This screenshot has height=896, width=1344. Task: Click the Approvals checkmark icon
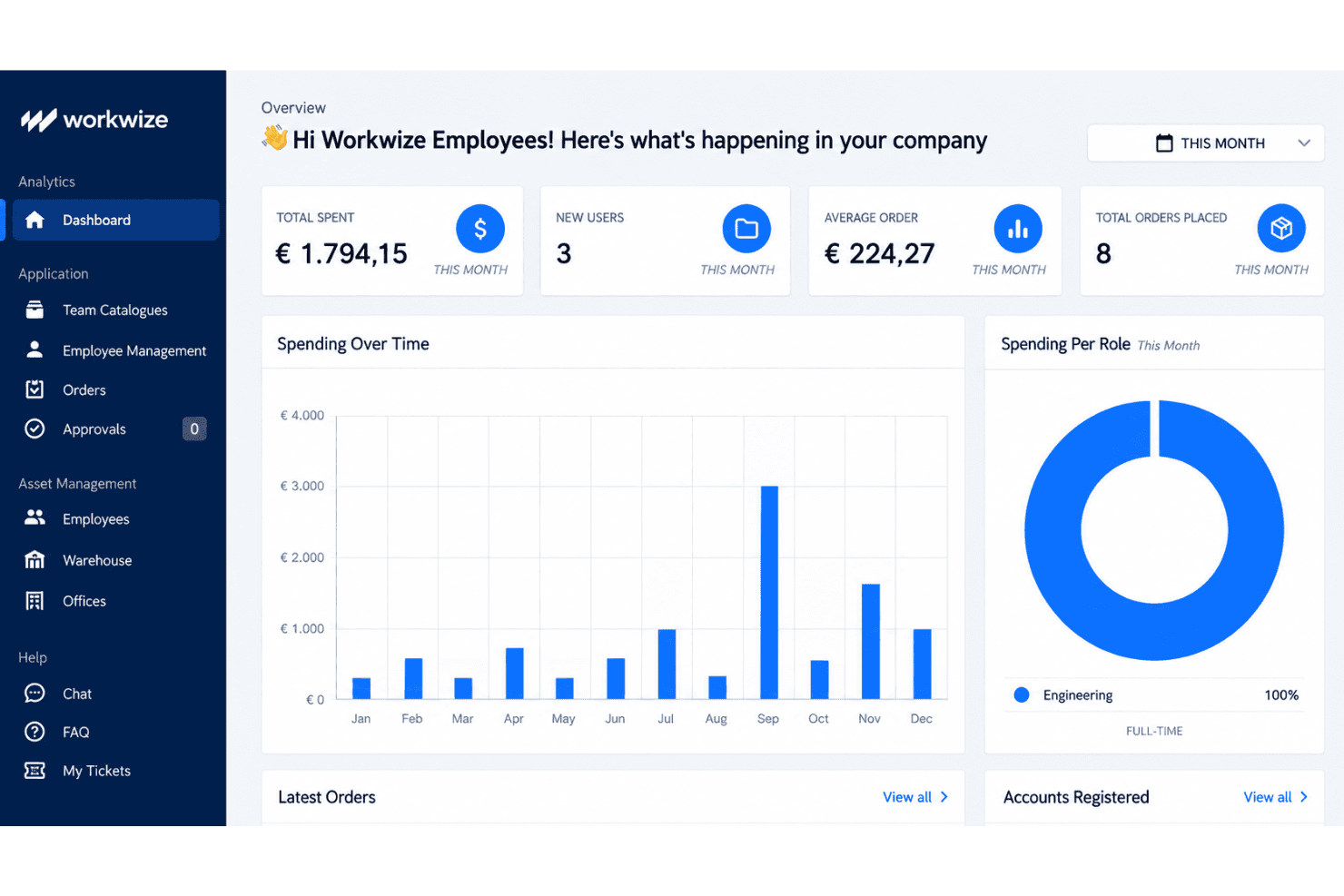point(35,428)
